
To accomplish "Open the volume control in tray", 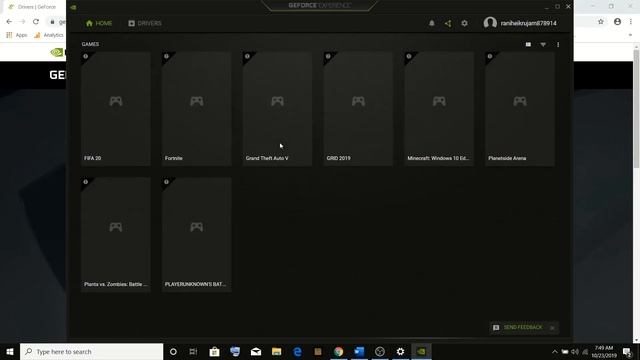I will [x=575, y=352].
